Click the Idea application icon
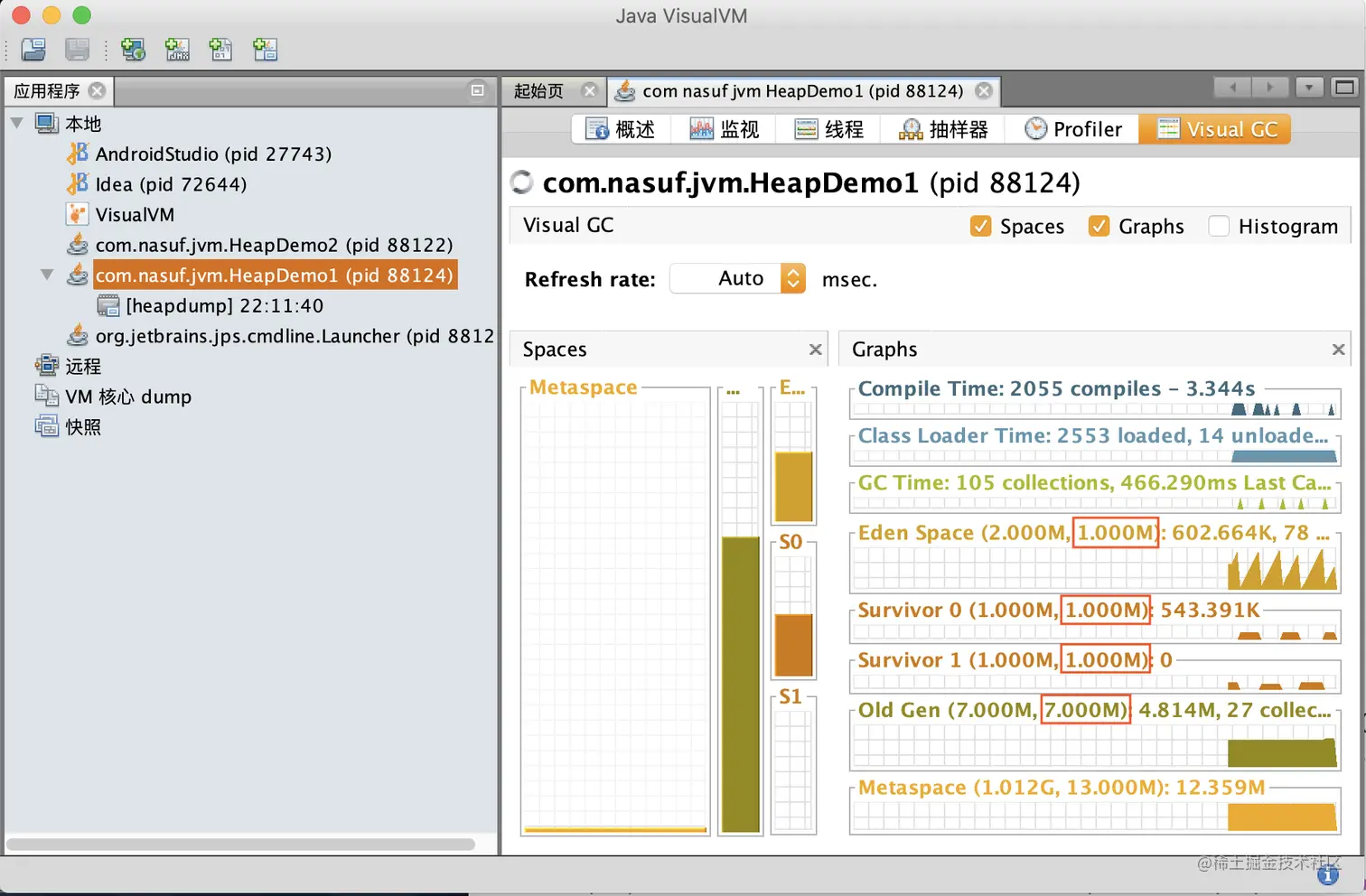 click(78, 184)
